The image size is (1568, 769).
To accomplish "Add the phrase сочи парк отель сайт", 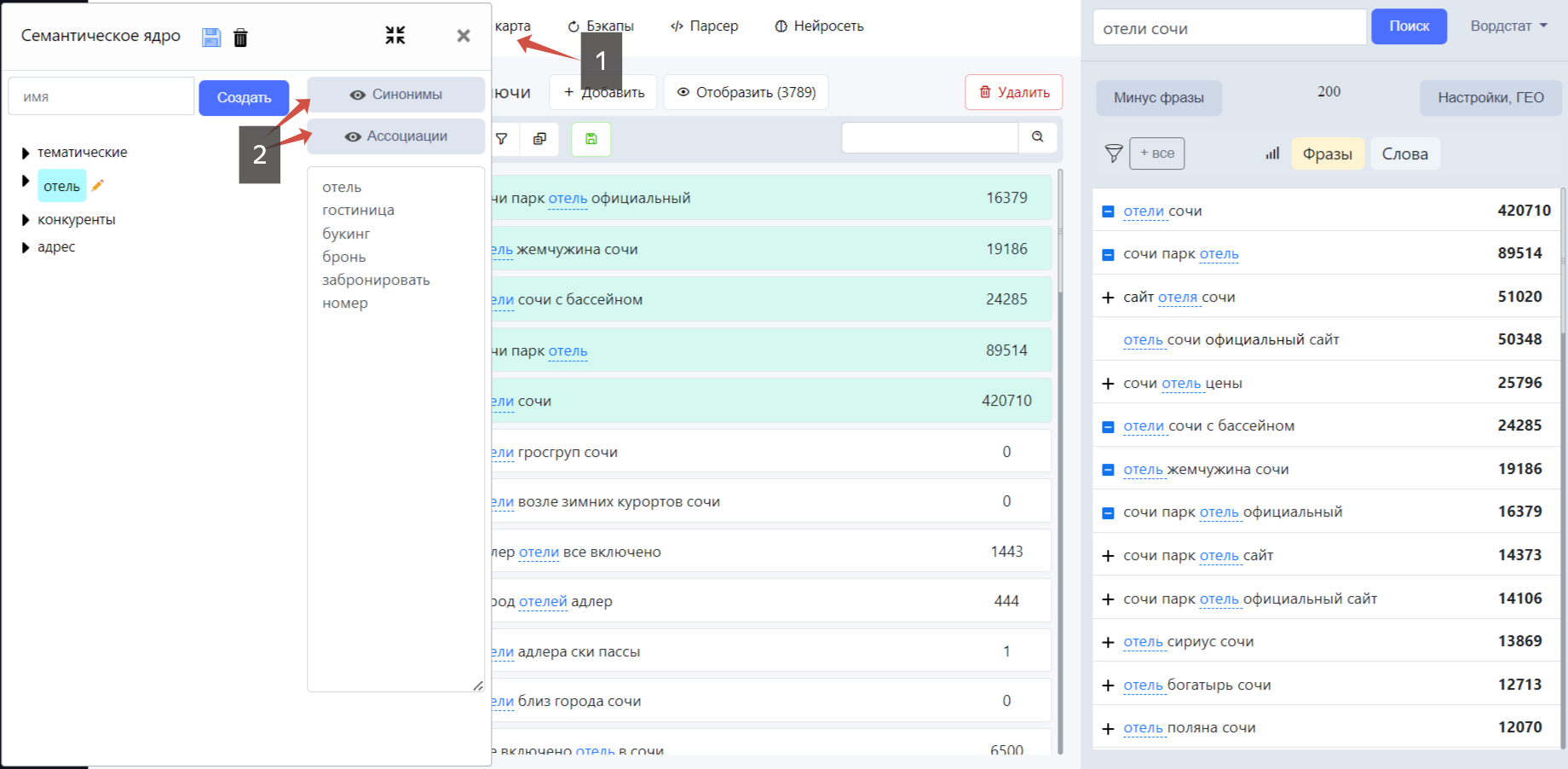I will click(1108, 556).
